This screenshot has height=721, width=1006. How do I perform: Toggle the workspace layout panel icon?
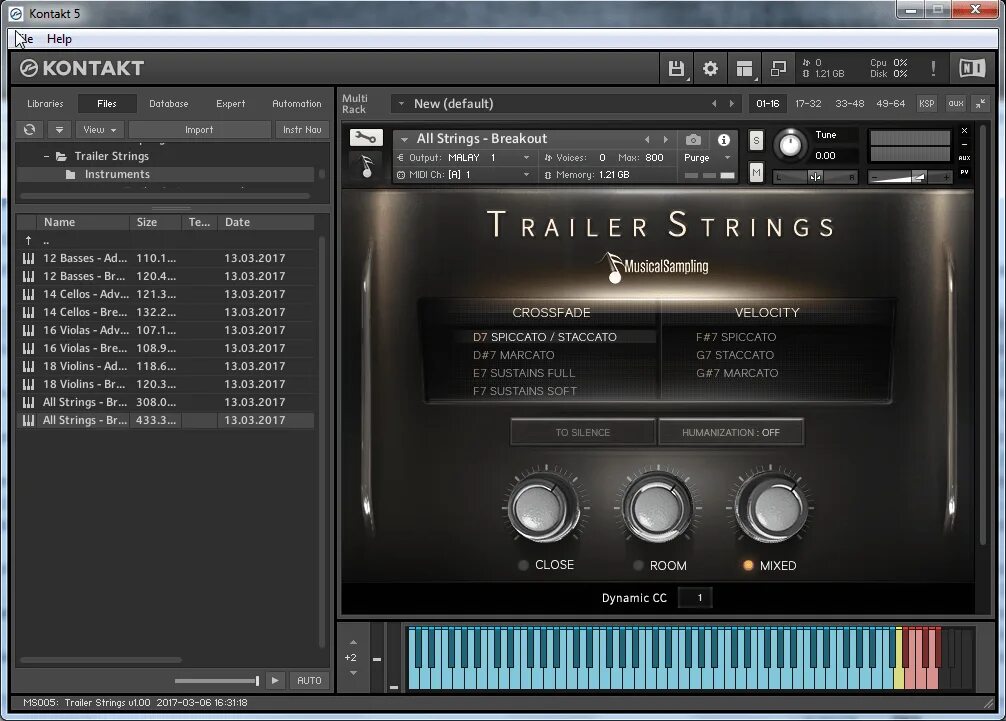[x=744, y=69]
